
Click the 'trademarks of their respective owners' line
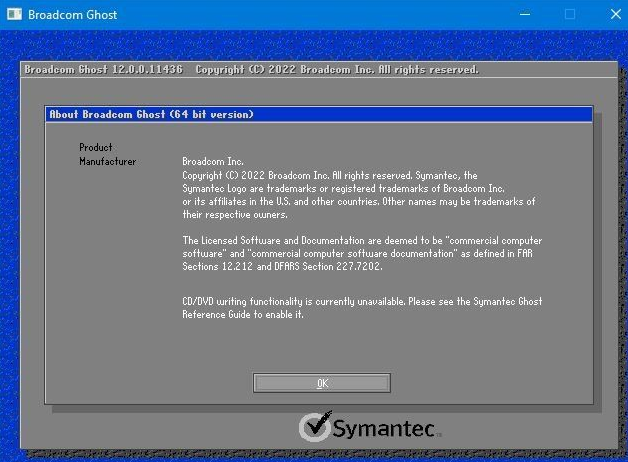(235, 214)
